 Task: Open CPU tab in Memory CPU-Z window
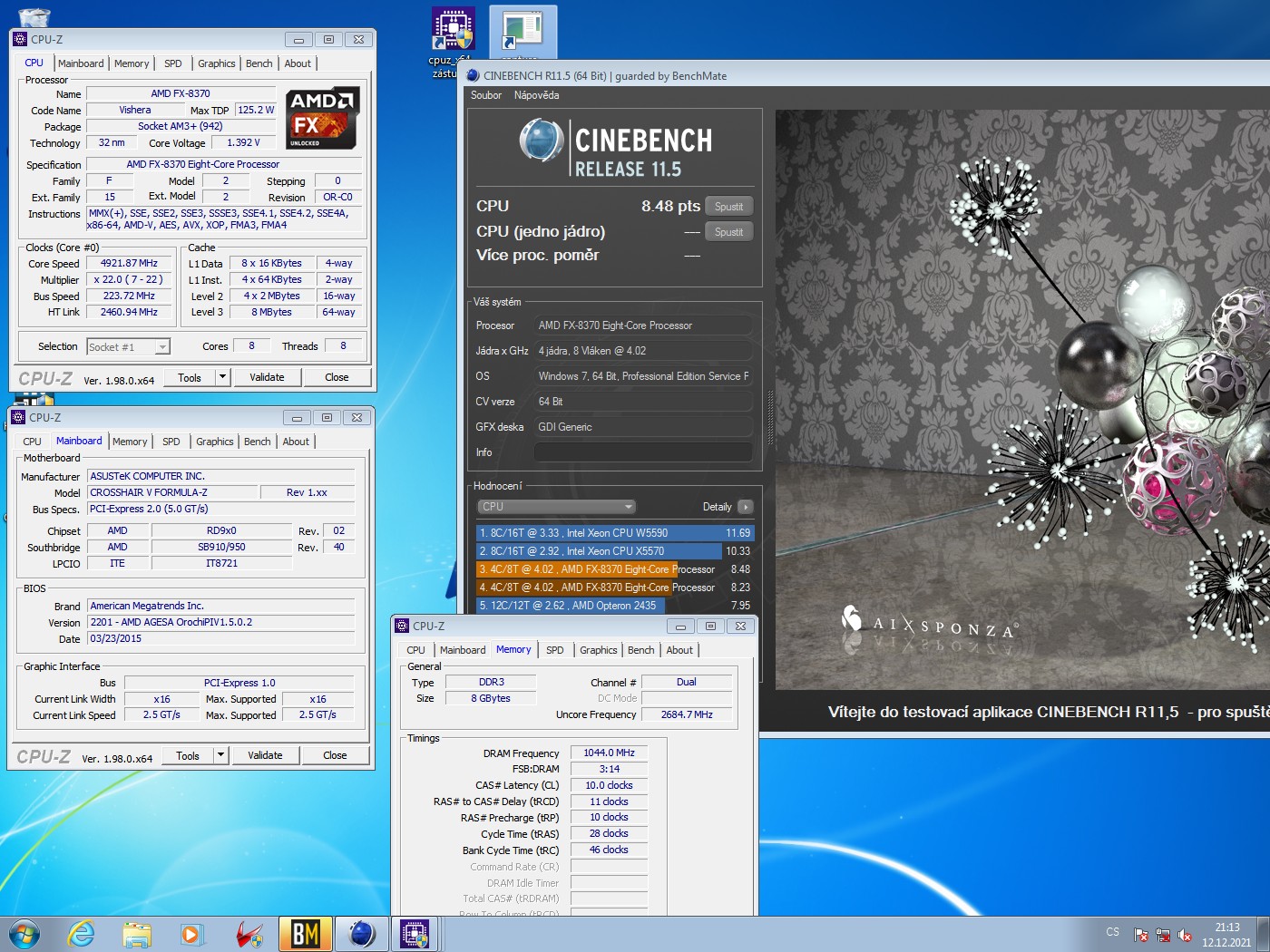click(x=415, y=650)
